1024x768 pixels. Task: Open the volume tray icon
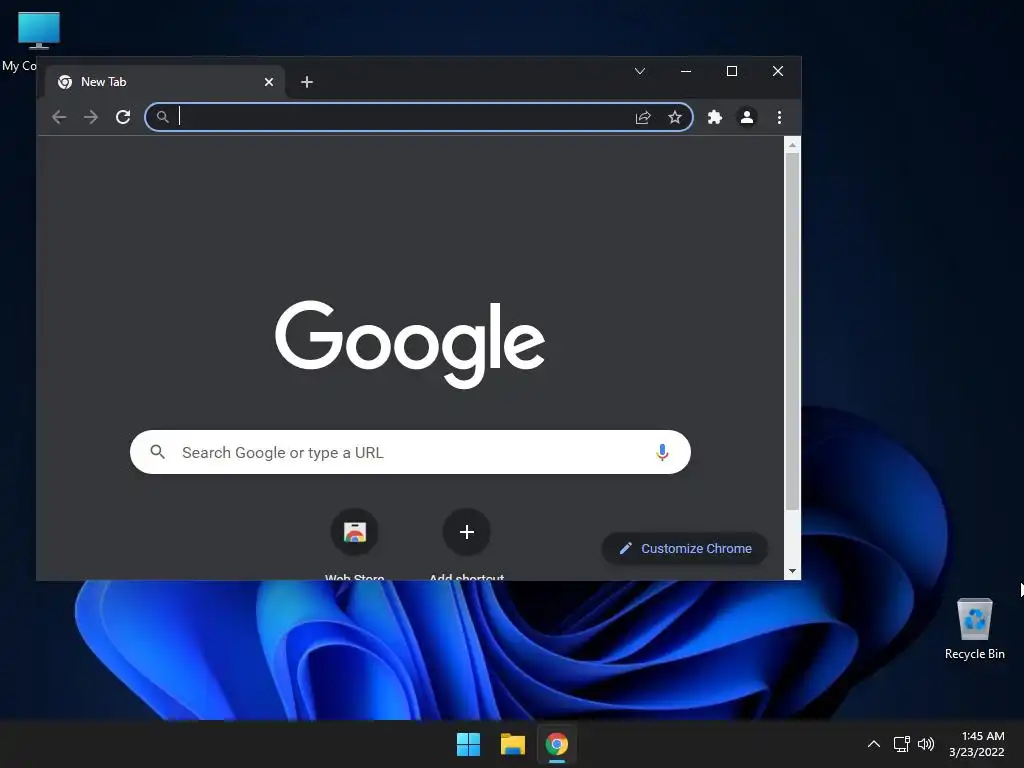(x=926, y=744)
